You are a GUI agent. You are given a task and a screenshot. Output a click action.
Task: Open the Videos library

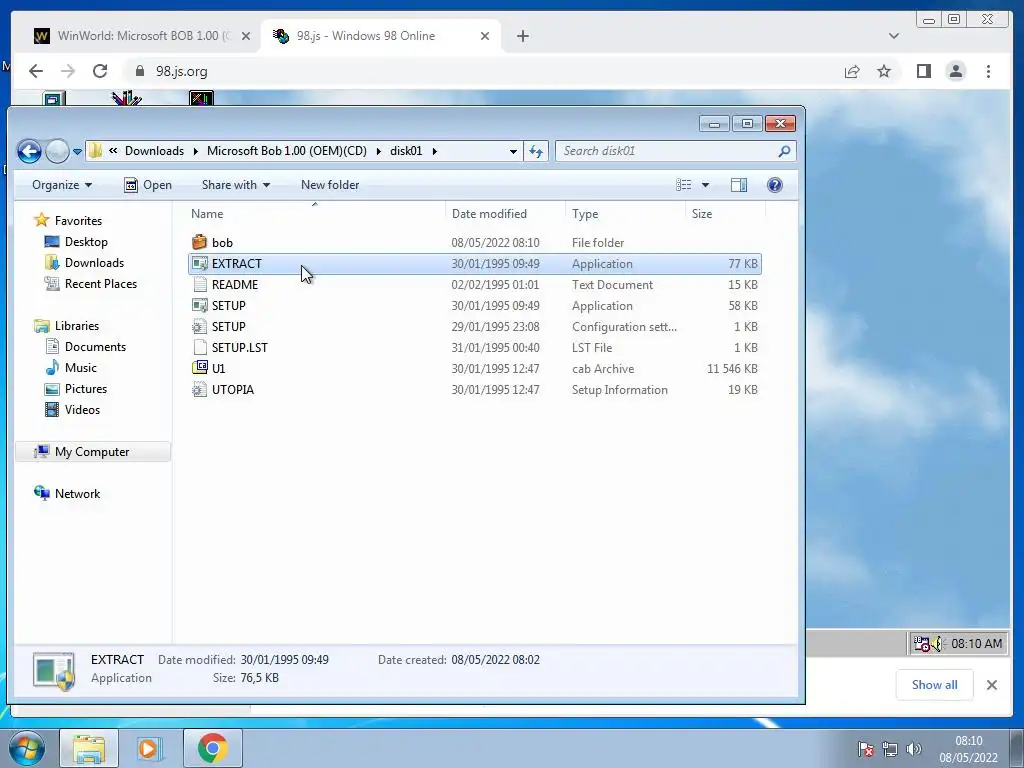[x=82, y=409]
